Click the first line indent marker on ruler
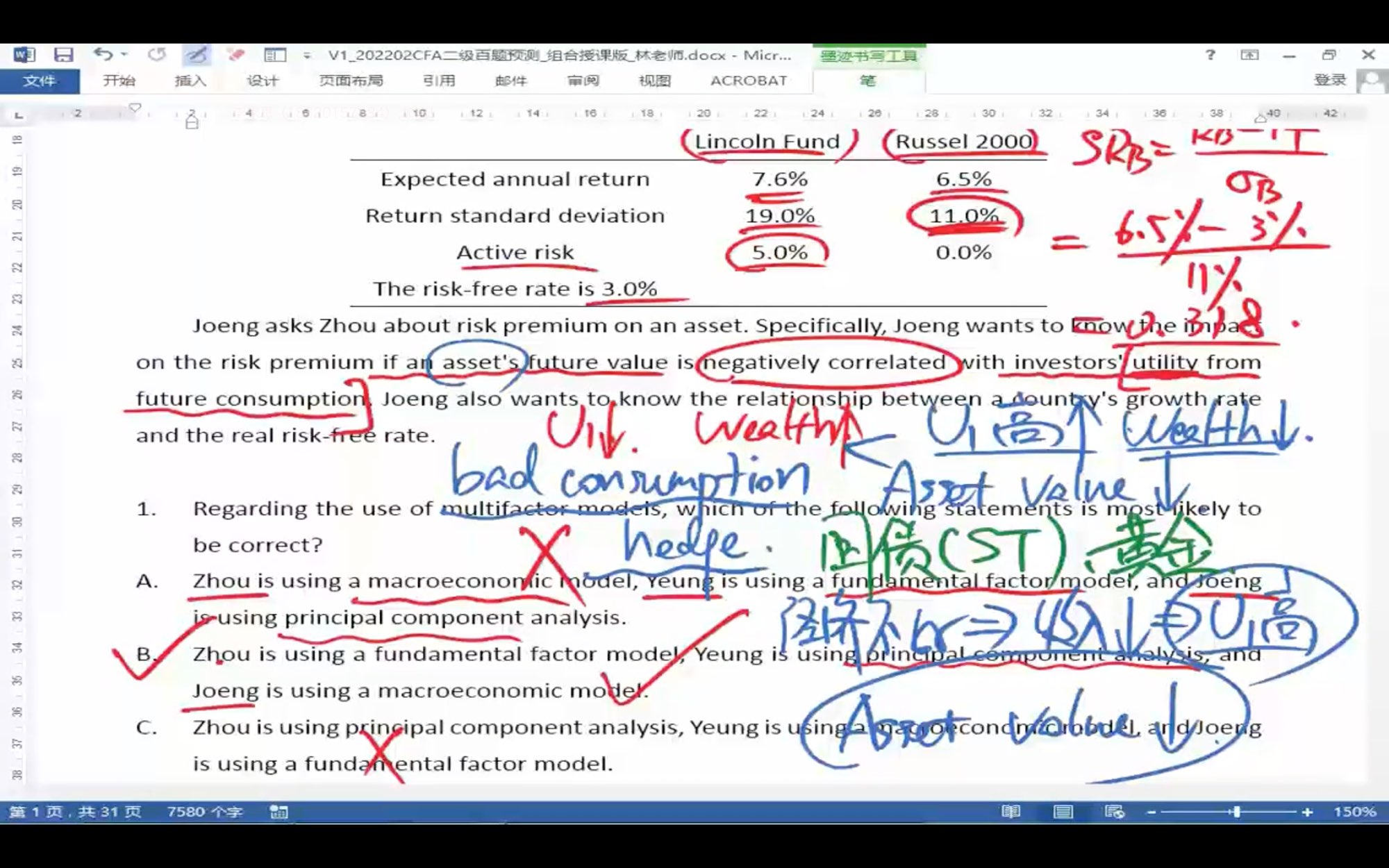This screenshot has height=868, width=1389. coord(135,108)
